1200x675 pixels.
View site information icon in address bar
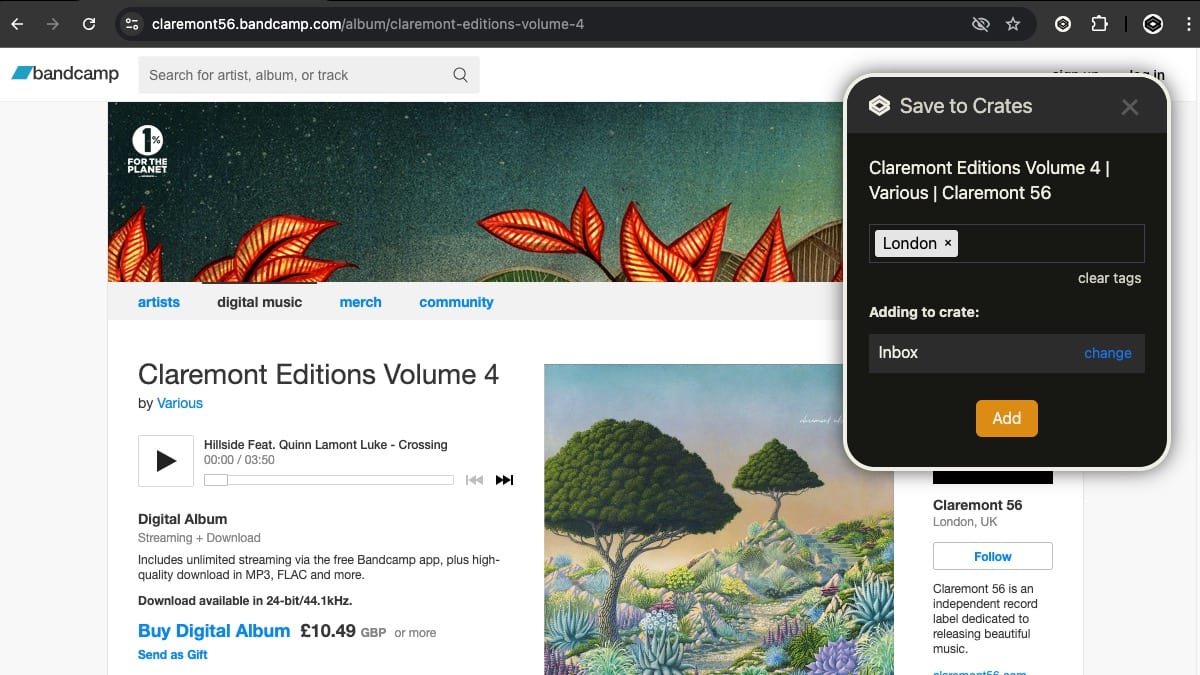tap(132, 24)
